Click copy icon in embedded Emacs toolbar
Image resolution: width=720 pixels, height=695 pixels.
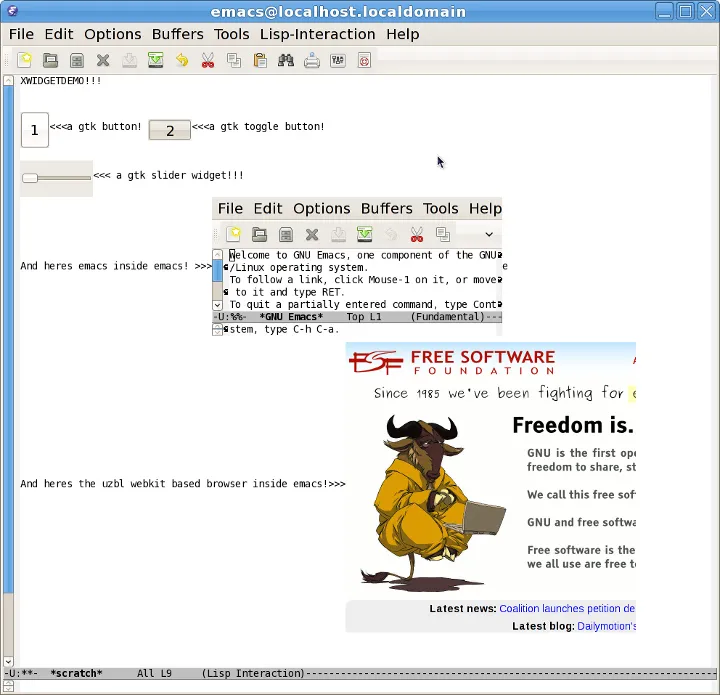(x=443, y=235)
